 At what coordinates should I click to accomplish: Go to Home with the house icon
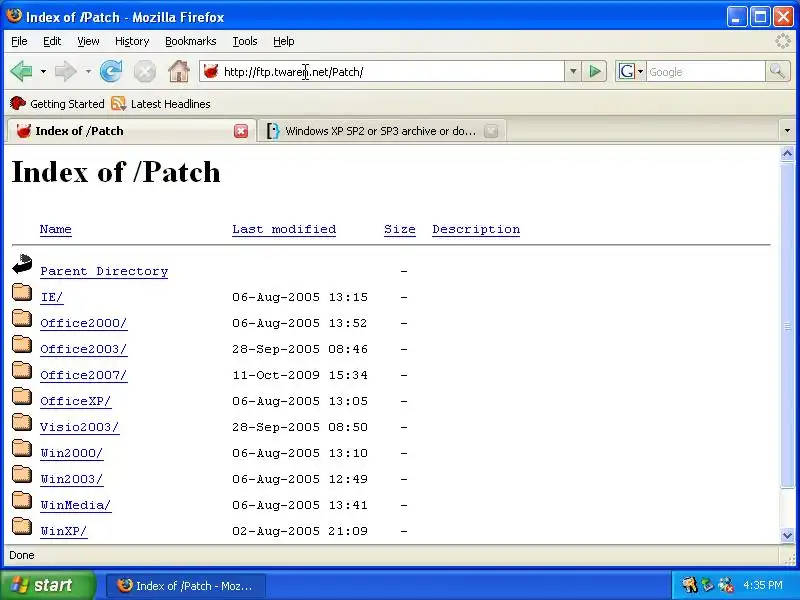[179, 71]
